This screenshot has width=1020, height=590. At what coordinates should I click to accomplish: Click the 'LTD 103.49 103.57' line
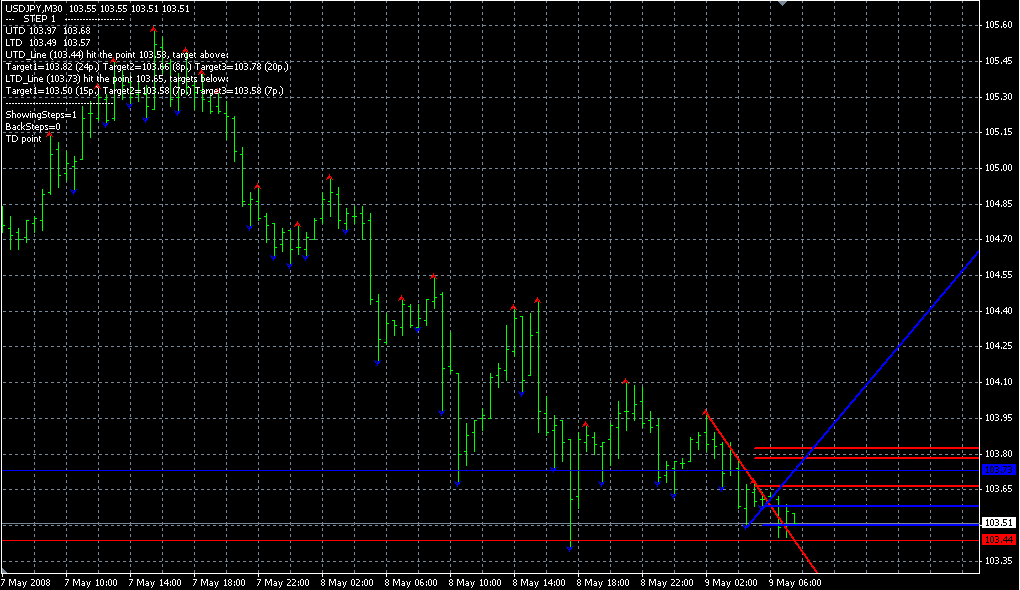(48, 42)
